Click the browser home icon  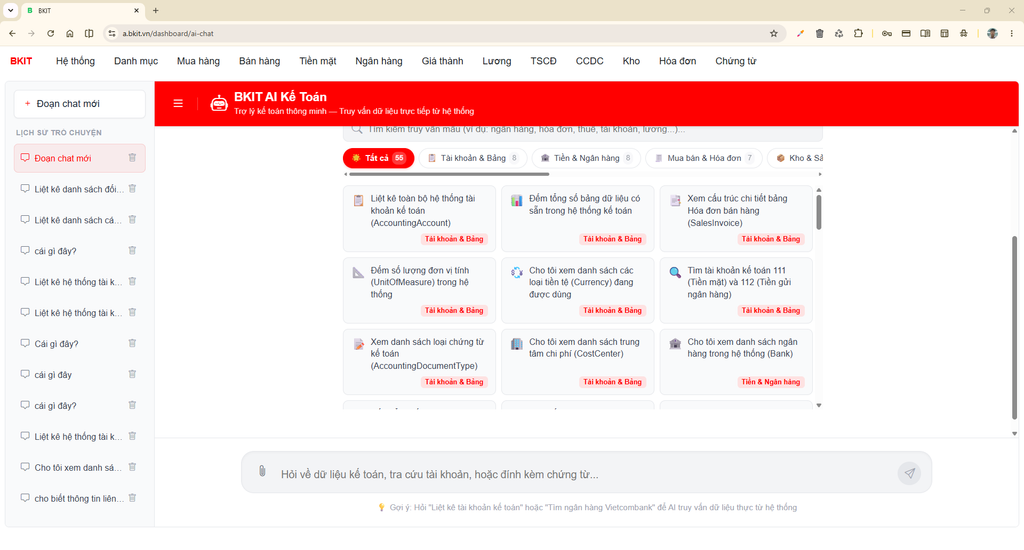click(x=69, y=33)
